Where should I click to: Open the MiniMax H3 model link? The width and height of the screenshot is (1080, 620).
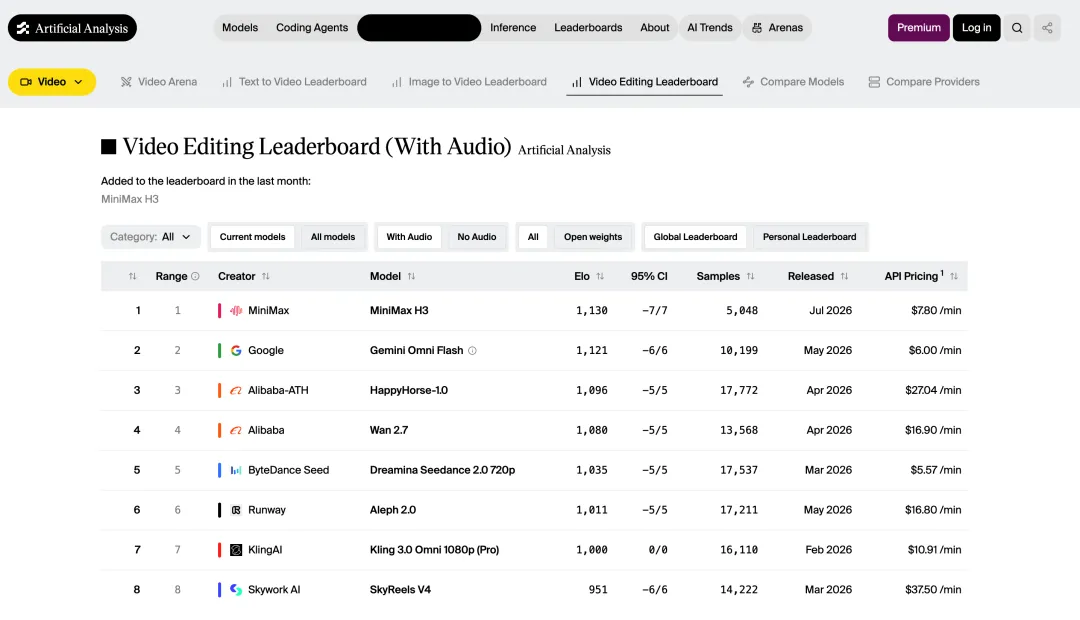399,311
